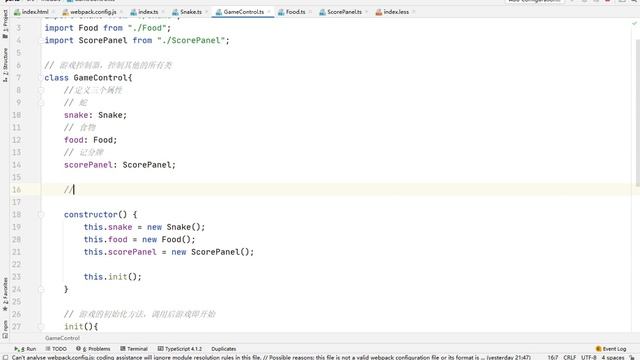Image resolution: width=640 pixels, height=360 pixels.
Task: Click the 'snake: Snake;' property declaration
Action: coord(95,115)
